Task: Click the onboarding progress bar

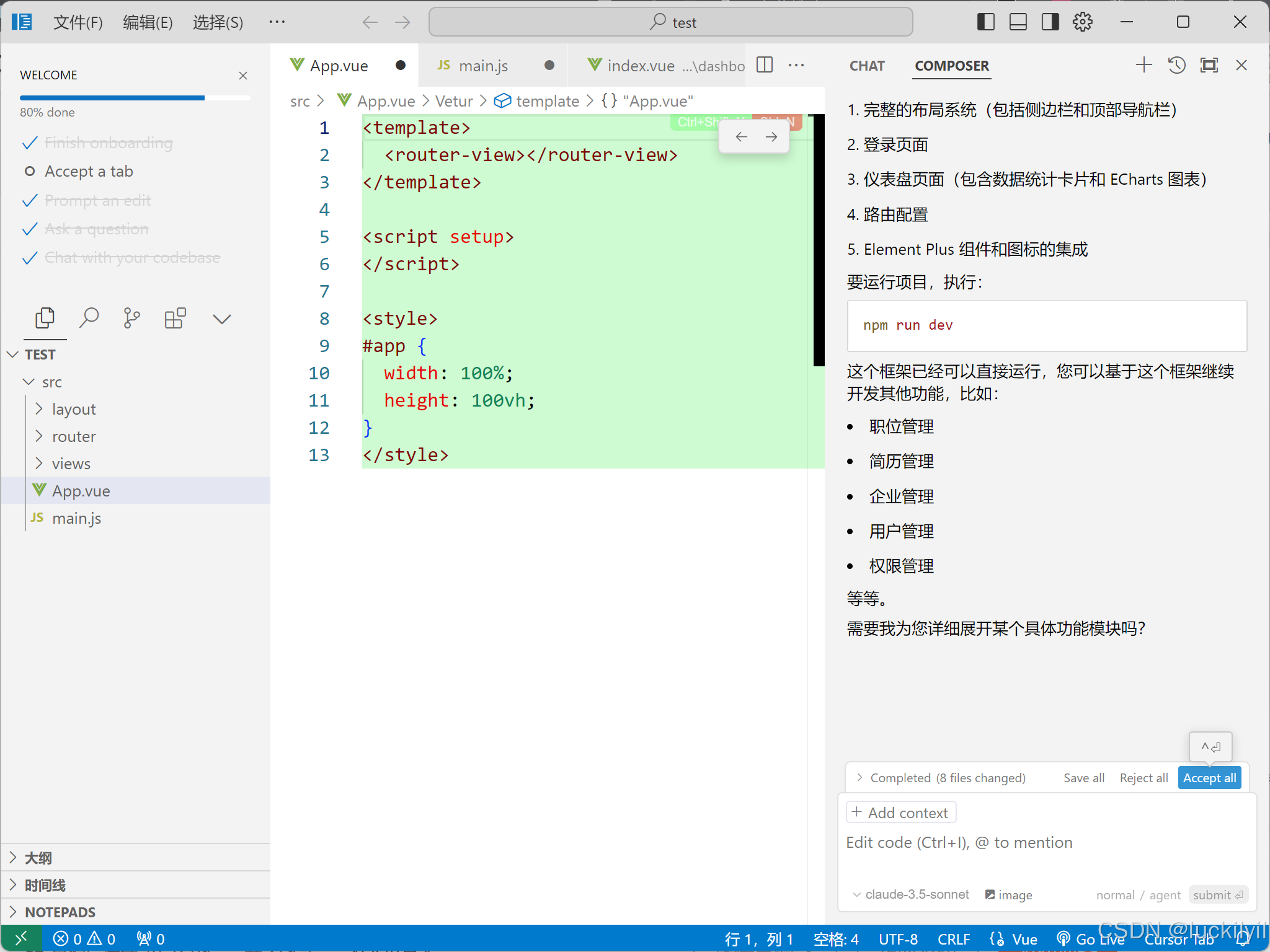Action: point(135,98)
